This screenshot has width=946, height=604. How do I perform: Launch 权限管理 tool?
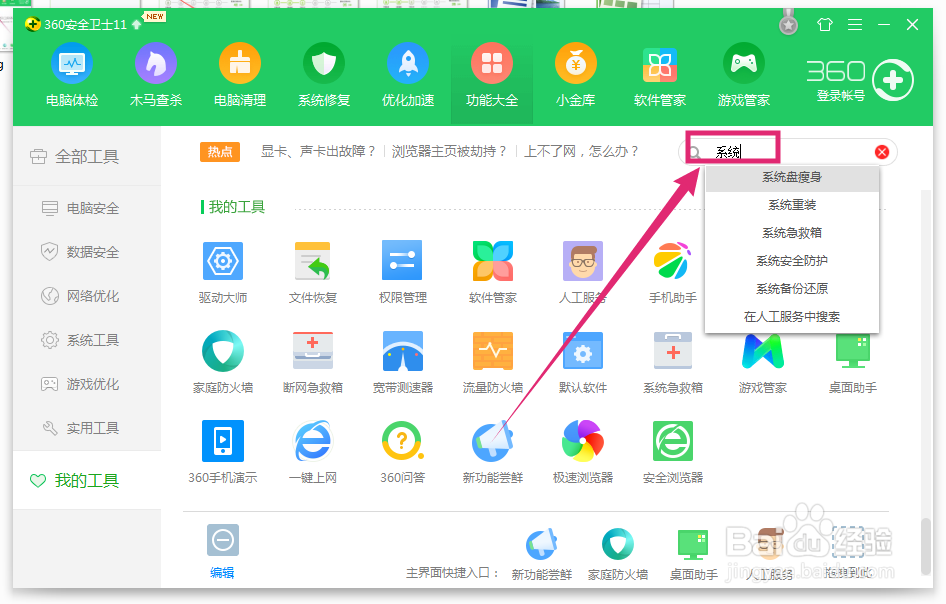[x=402, y=272]
